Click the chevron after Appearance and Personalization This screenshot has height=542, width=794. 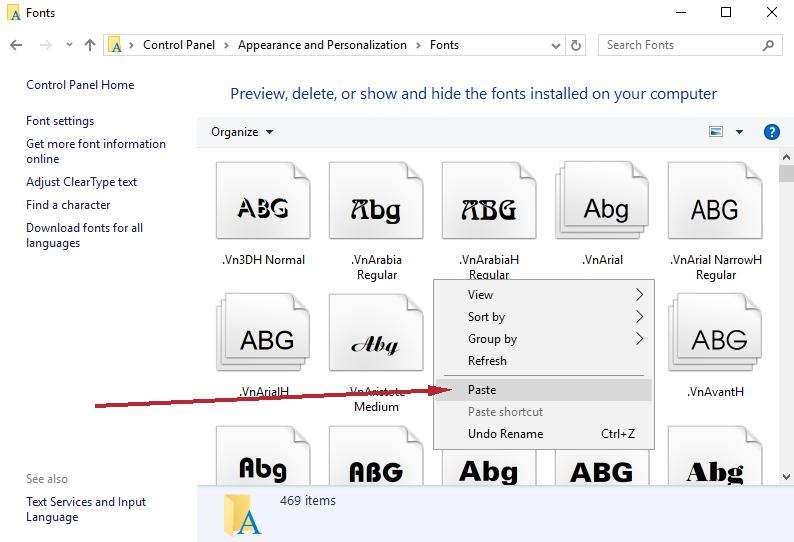pos(418,45)
